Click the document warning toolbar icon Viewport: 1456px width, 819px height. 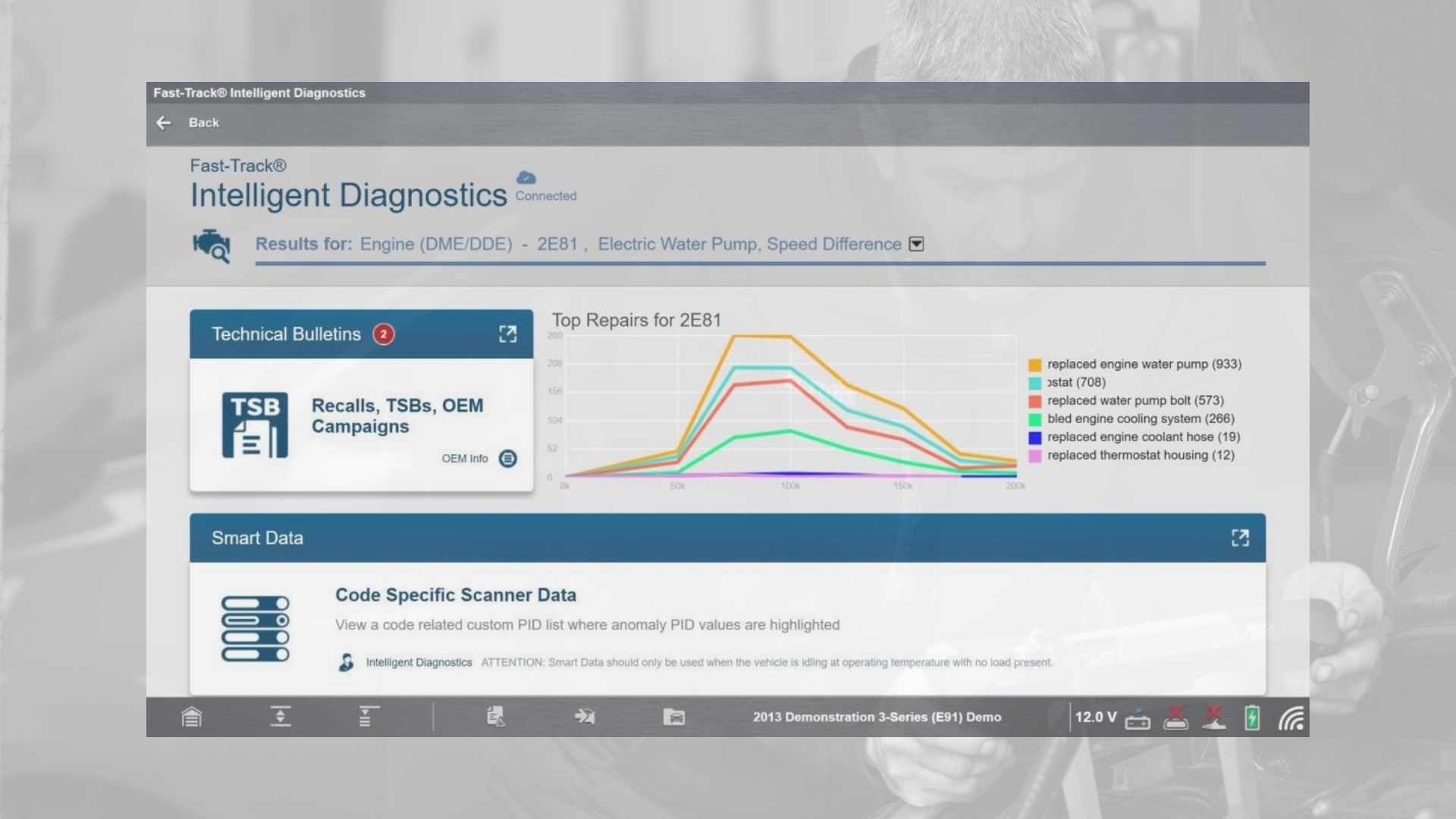[x=496, y=717]
